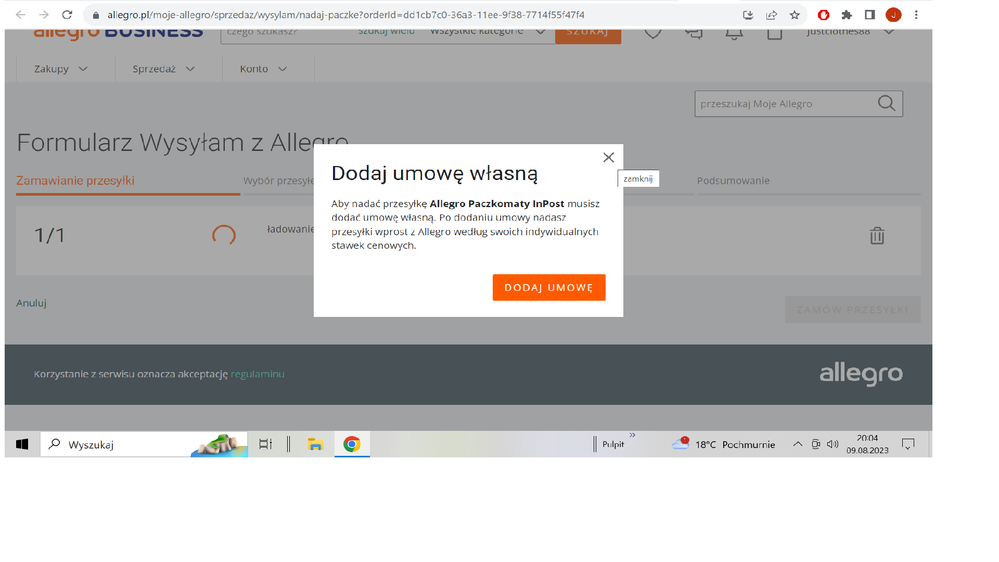Switch to Chrome taskbar icon

(352, 444)
